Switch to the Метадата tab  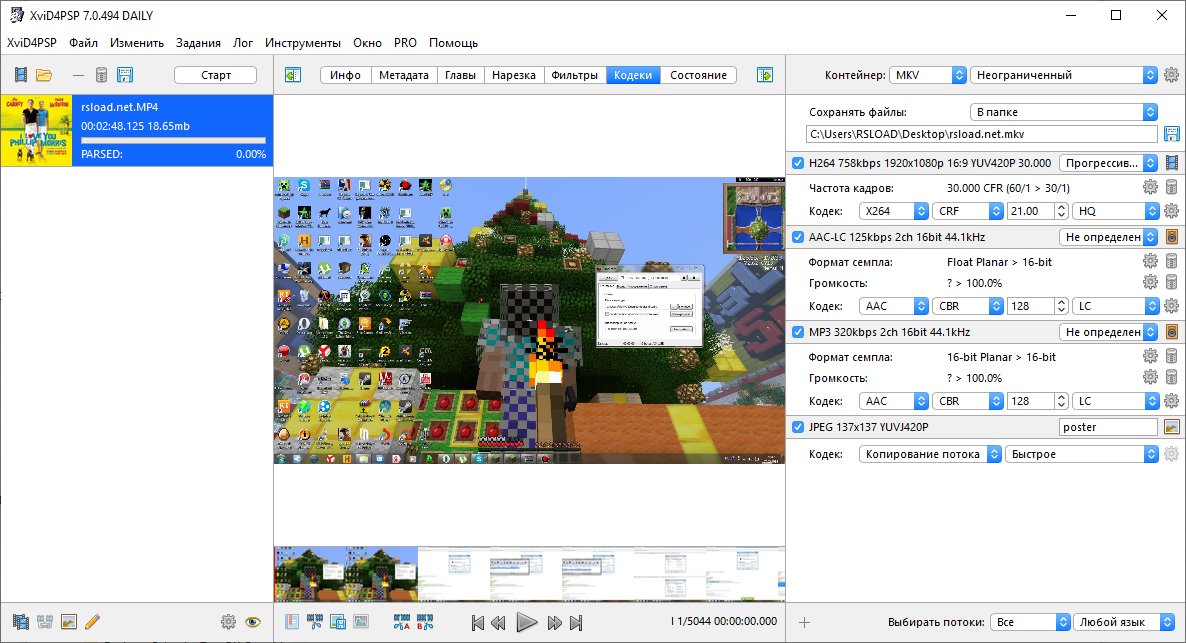point(404,75)
